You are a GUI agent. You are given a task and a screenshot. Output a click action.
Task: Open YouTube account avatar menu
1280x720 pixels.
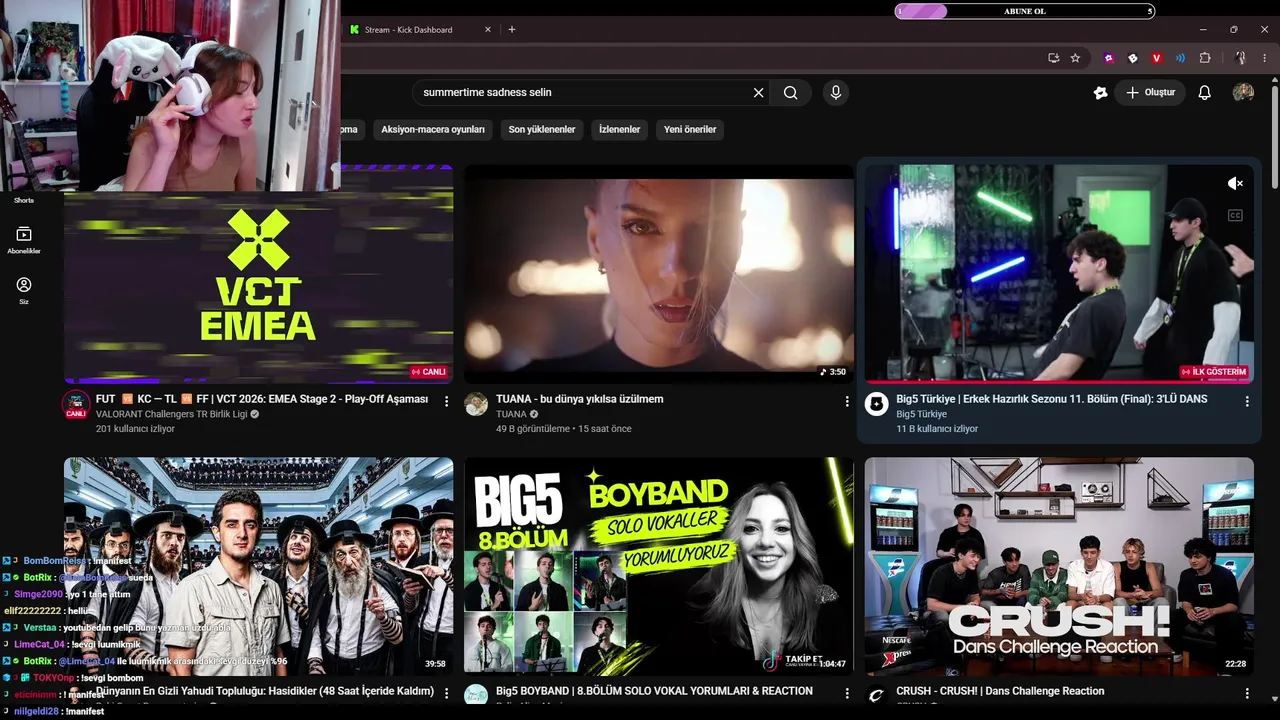coord(1243,93)
